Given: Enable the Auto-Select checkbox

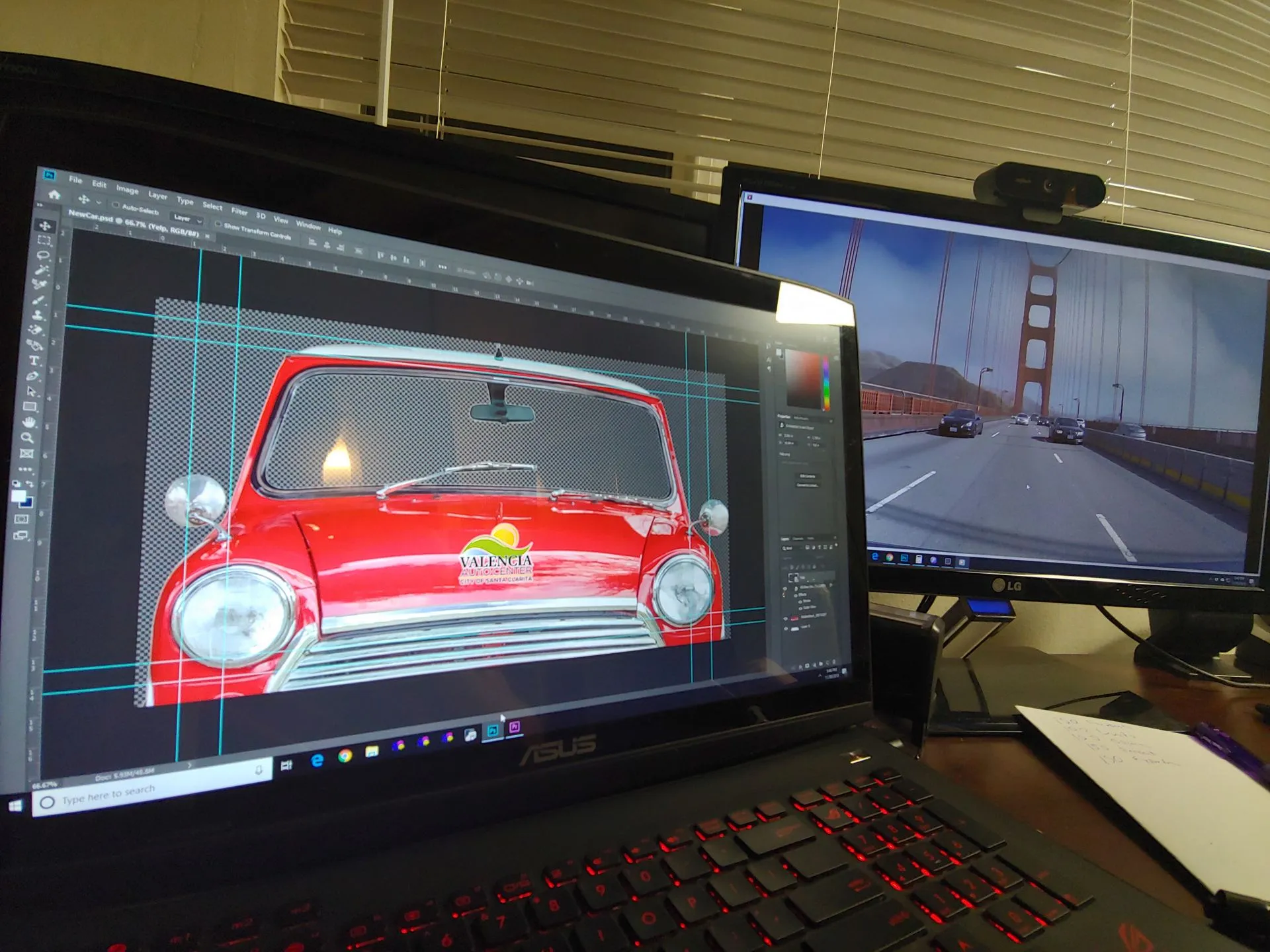Looking at the screenshot, I should (116, 206).
